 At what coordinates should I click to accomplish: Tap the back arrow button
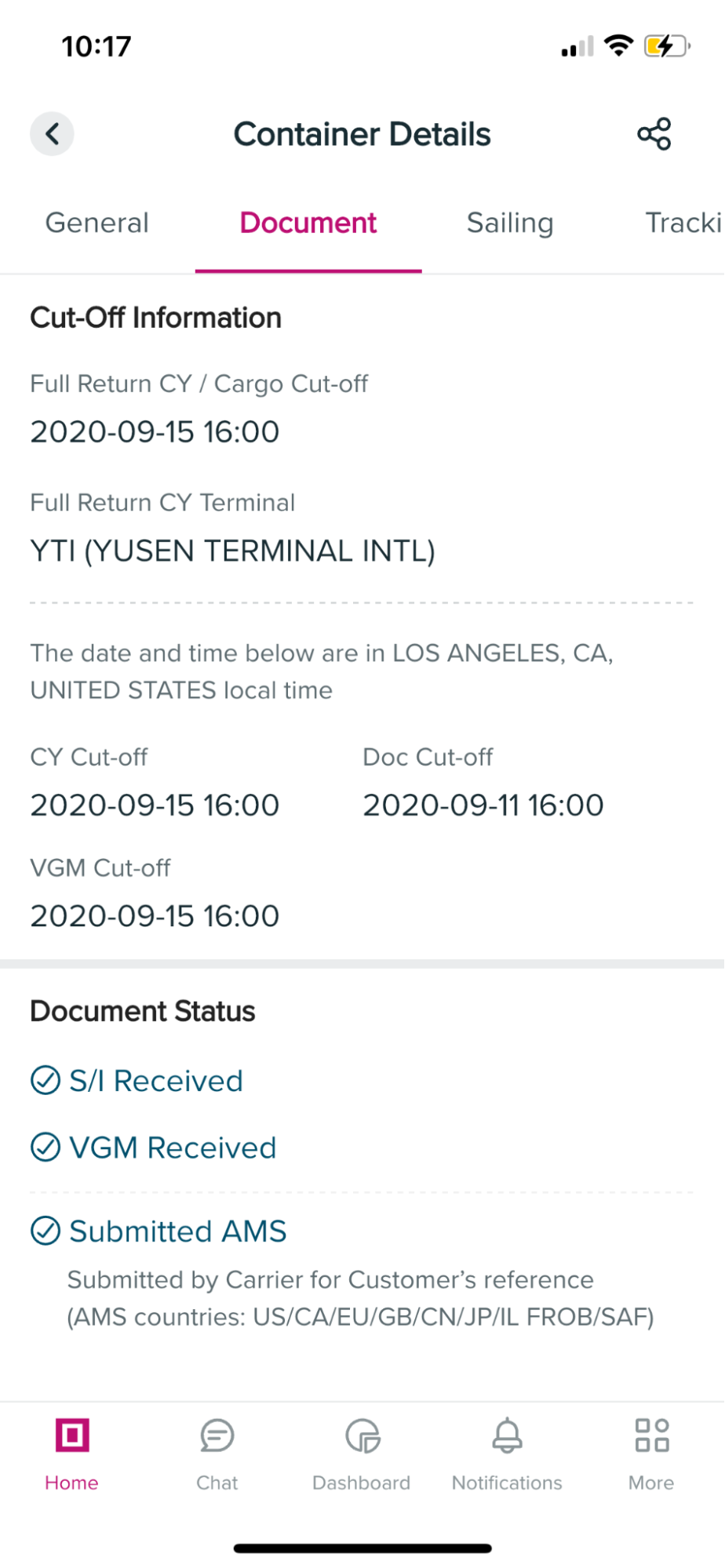52,134
